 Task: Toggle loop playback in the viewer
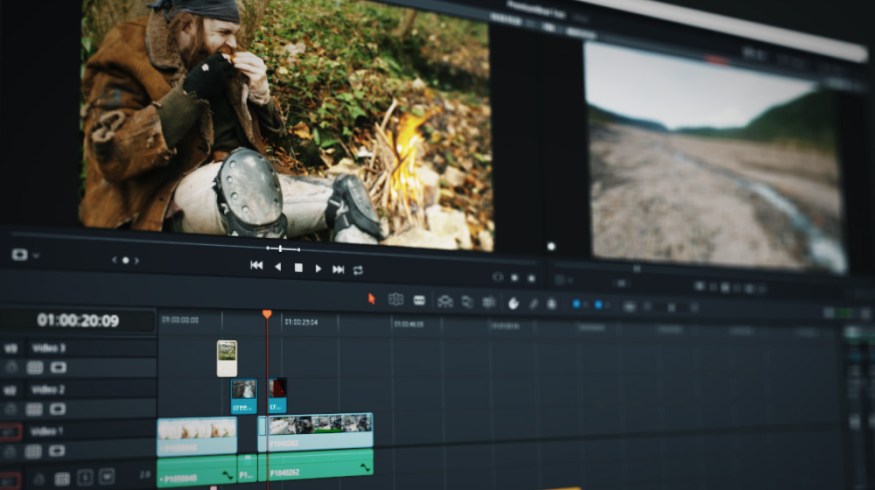click(x=358, y=270)
